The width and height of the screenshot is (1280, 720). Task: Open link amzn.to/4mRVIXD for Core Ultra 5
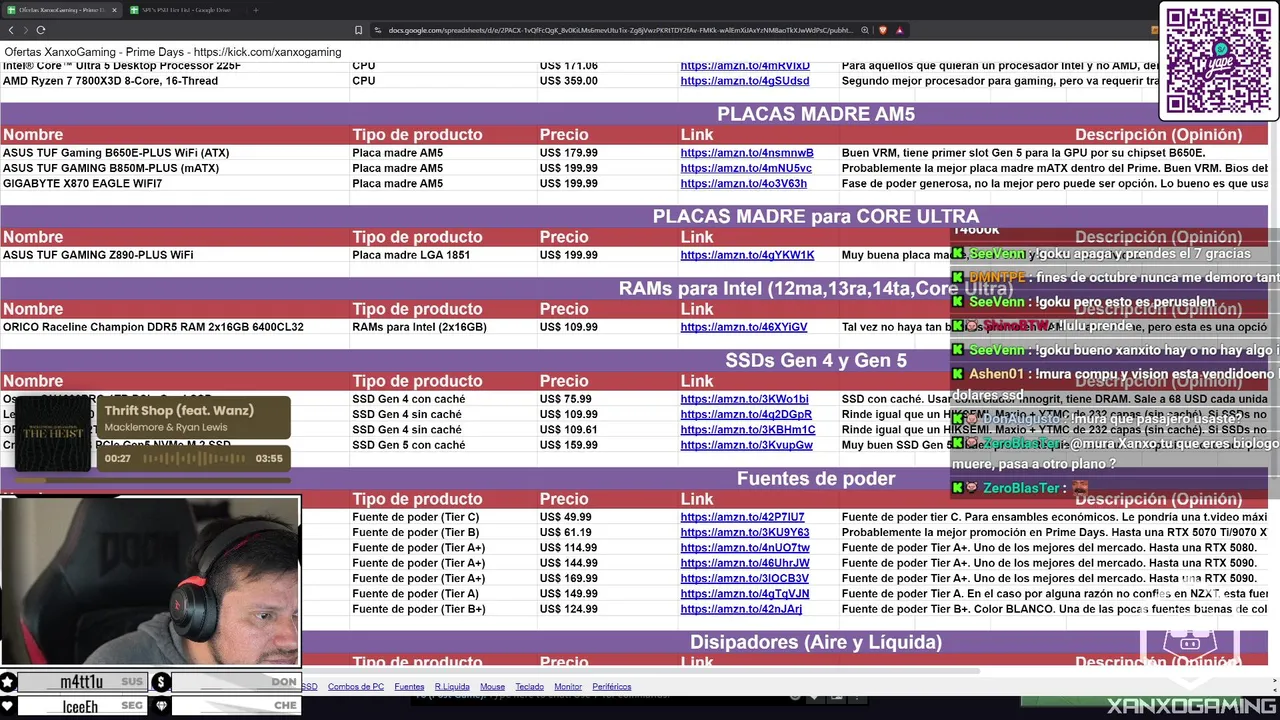[745, 66]
